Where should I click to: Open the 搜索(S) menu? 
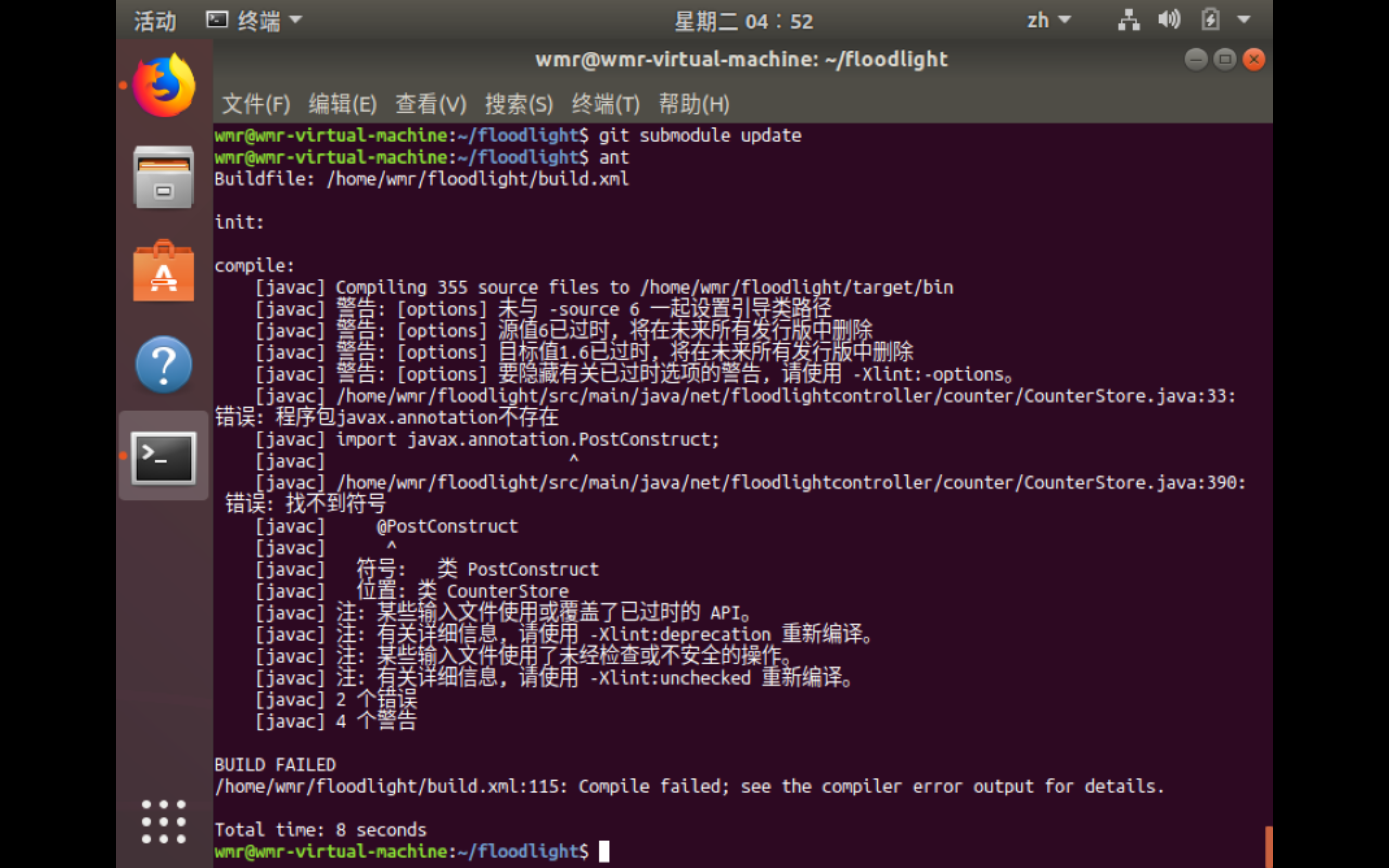tap(519, 104)
